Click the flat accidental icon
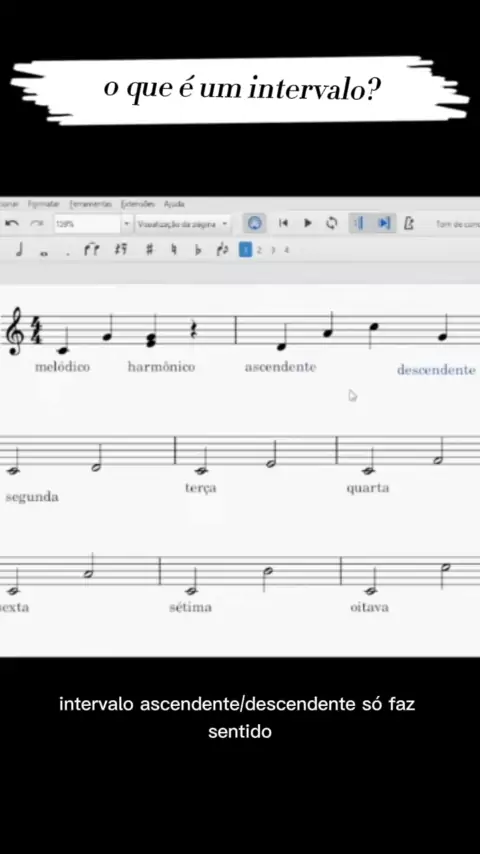This screenshot has width=480, height=854. coord(198,251)
